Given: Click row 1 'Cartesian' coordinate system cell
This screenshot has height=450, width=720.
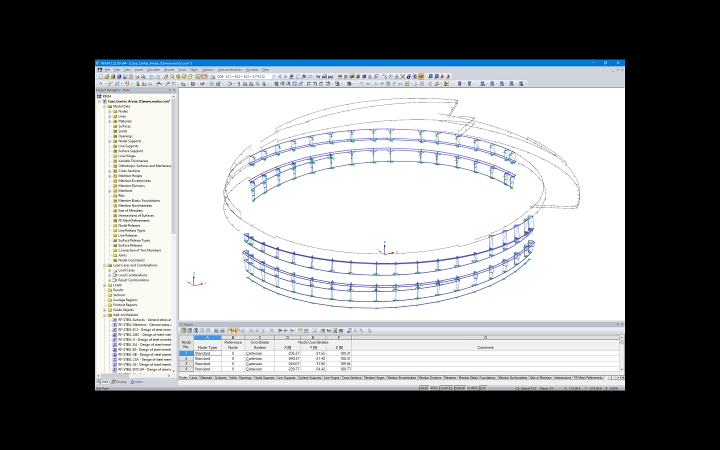Looking at the screenshot, I should (x=259, y=354).
